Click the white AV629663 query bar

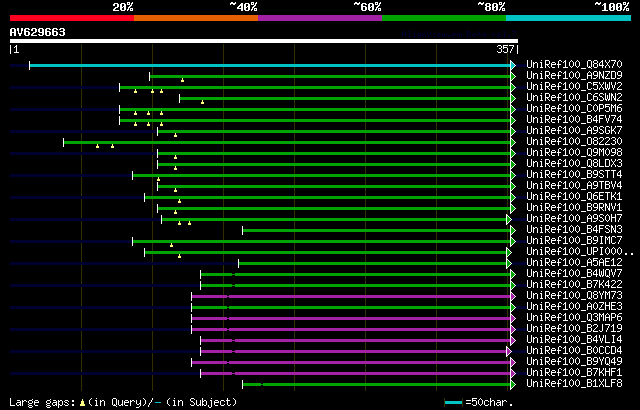[264, 41]
